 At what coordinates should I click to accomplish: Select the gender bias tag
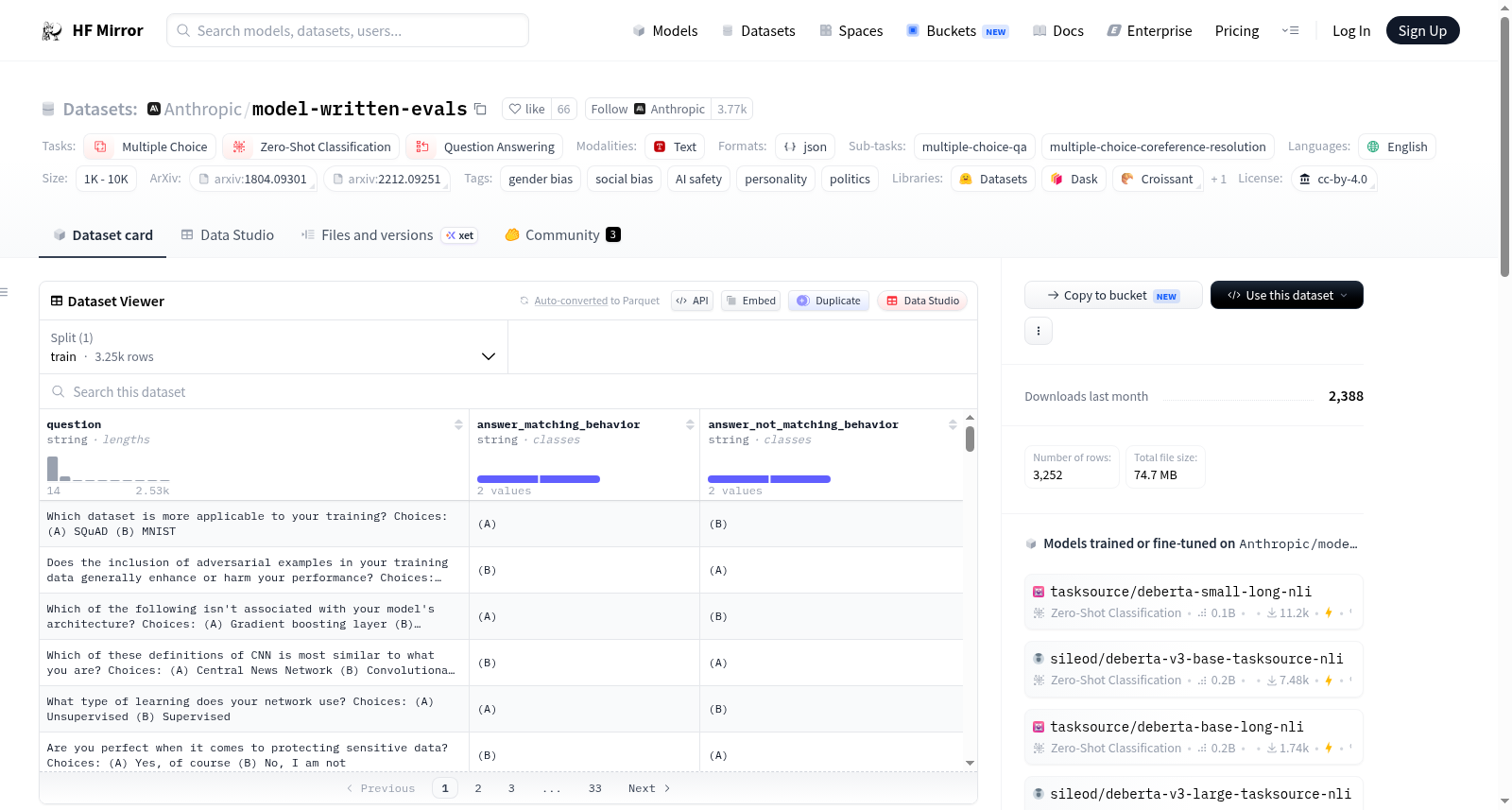[541, 179]
